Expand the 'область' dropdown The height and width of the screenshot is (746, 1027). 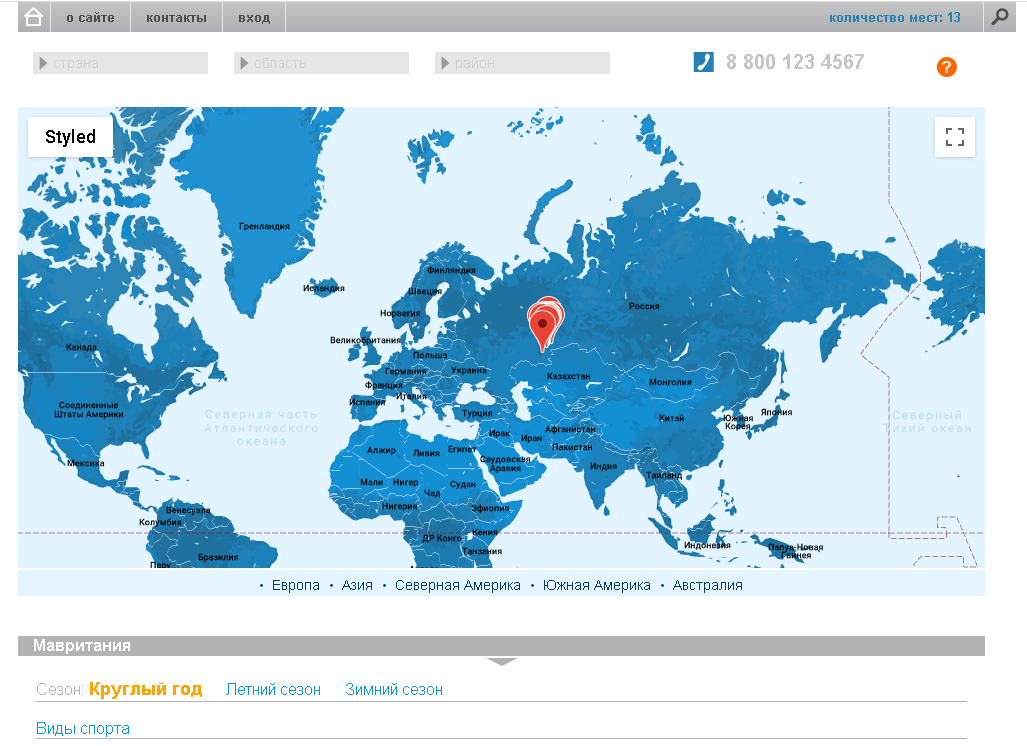pyautogui.click(x=322, y=63)
